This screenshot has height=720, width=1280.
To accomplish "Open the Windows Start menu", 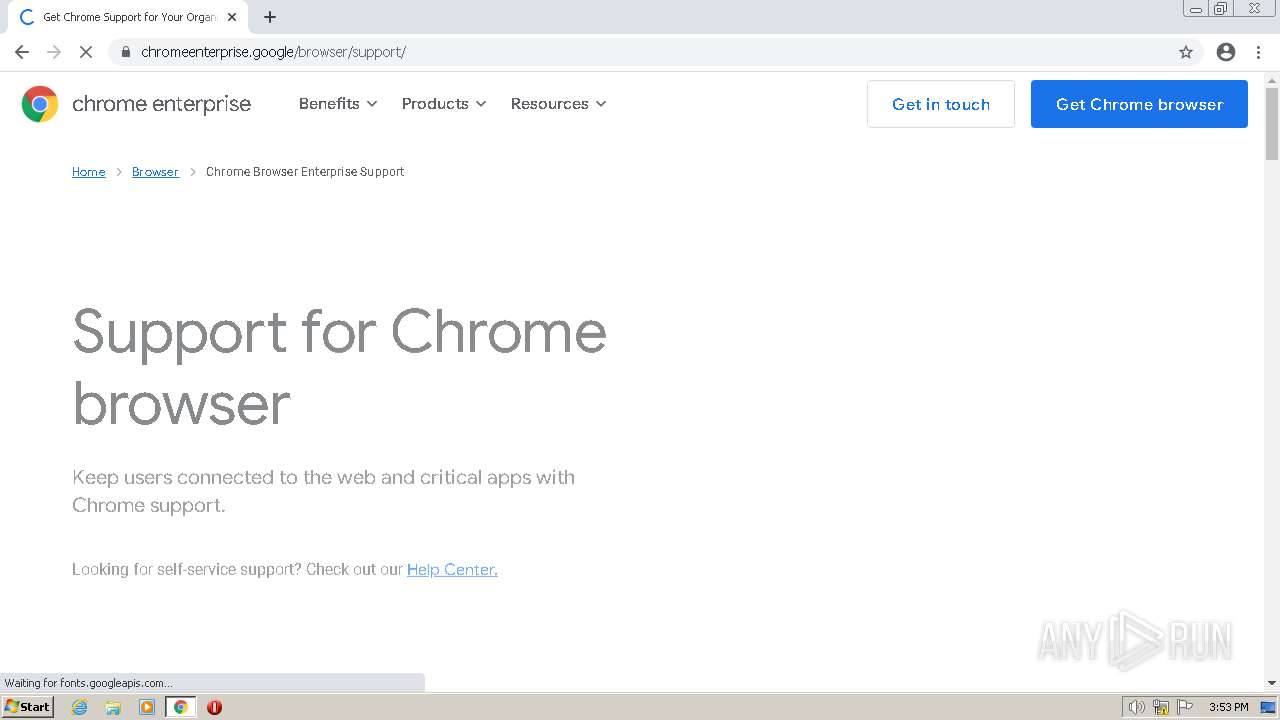I will pos(28,707).
